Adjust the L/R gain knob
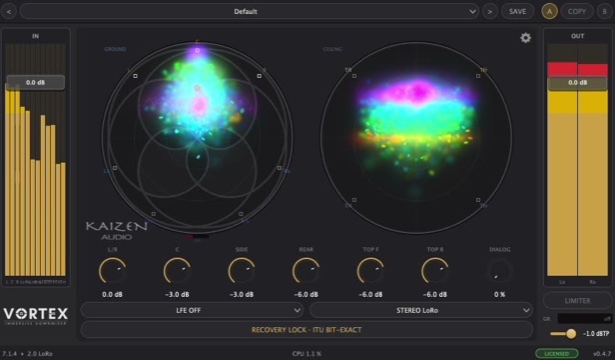 [112, 271]
